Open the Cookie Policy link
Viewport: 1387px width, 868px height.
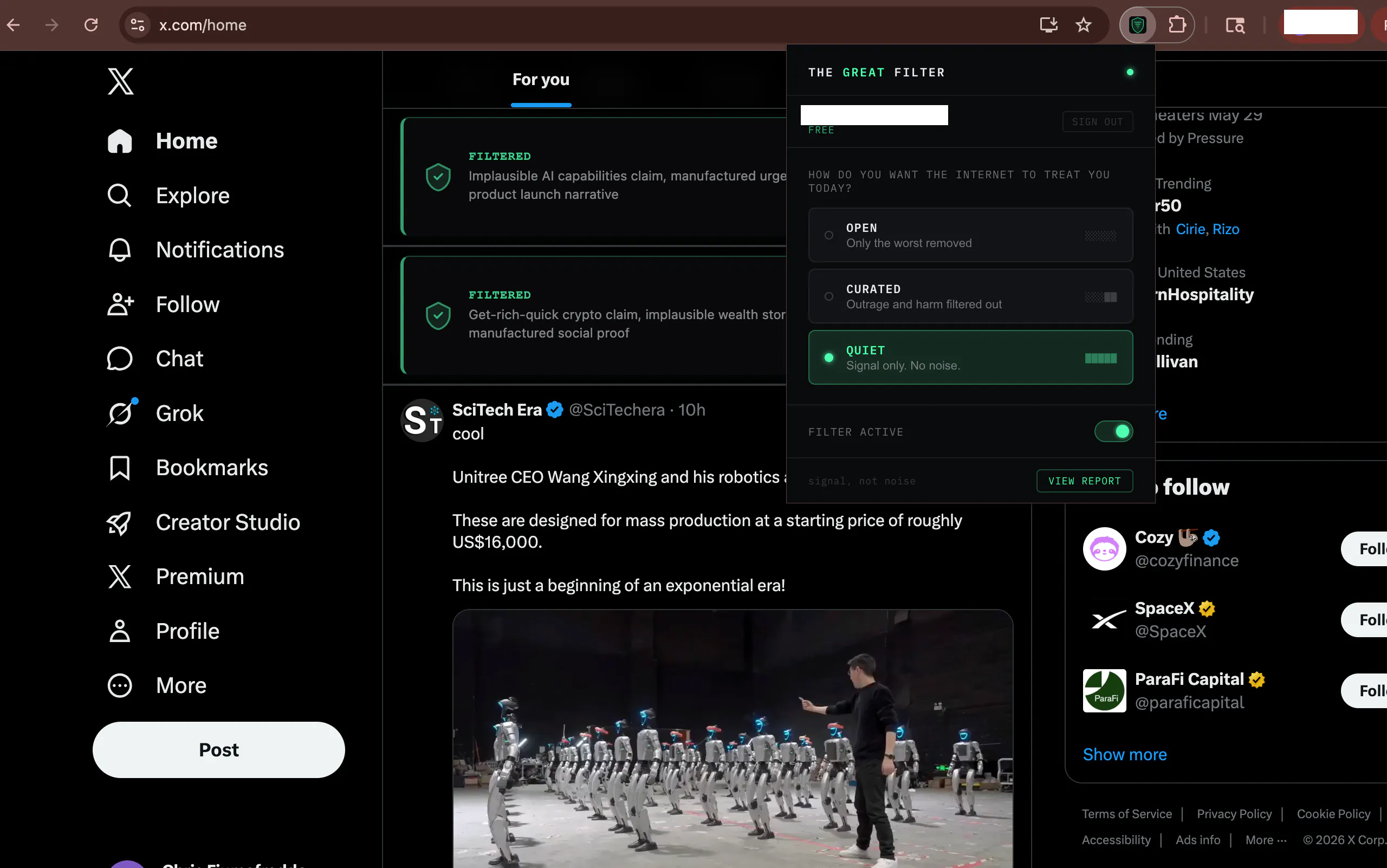coord(1333,814)
